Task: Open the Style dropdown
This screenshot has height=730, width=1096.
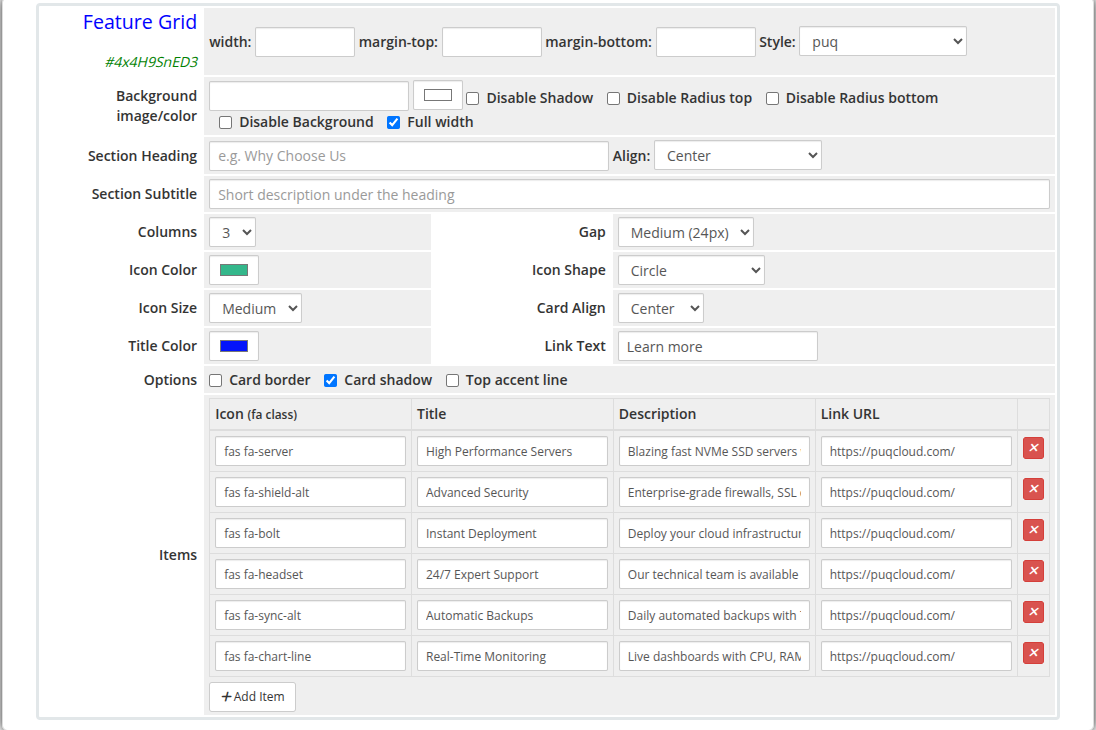Action: click(882, 41)
